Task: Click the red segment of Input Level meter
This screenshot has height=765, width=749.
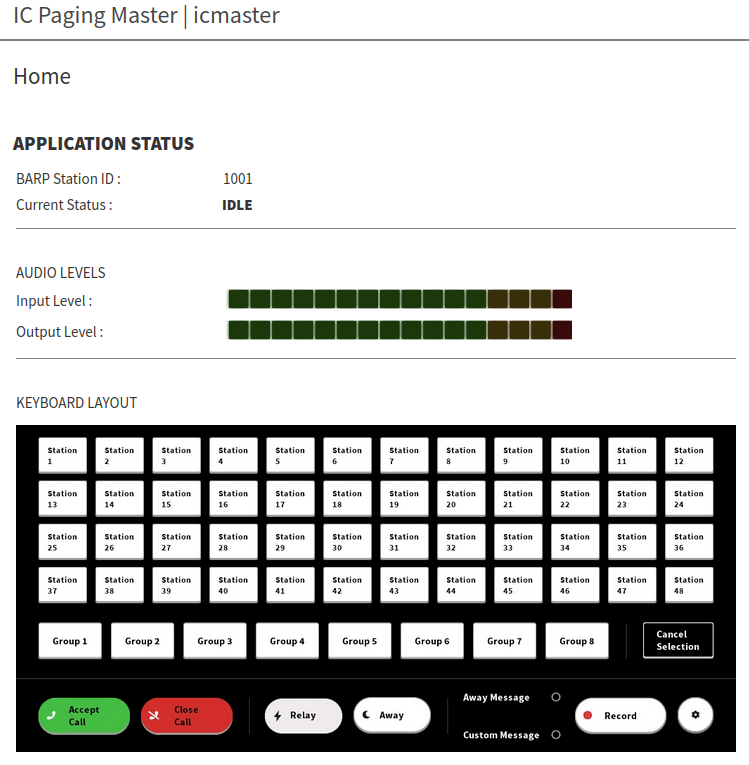Action: coord(562,299)
